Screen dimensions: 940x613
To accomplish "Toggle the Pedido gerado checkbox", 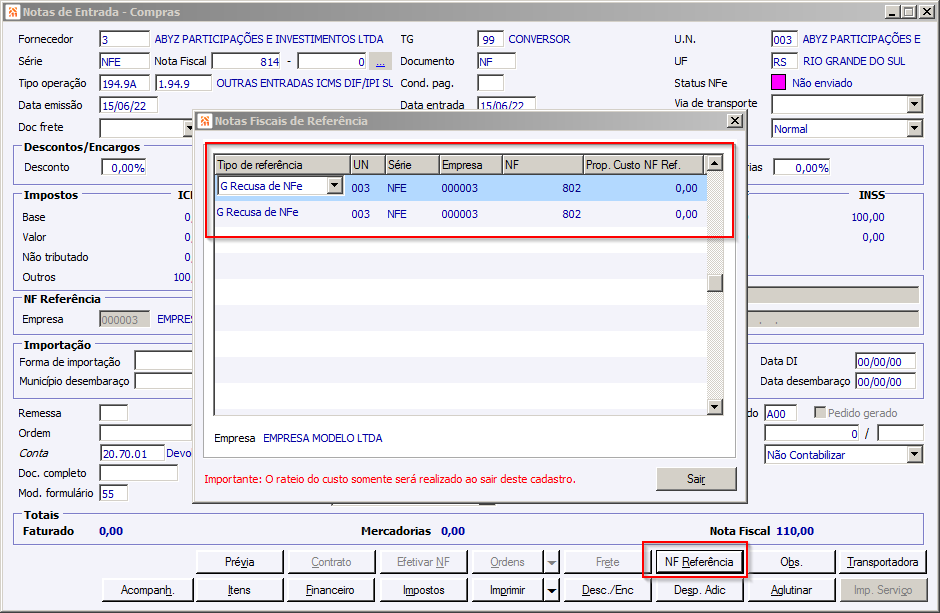I will [820, 412].
